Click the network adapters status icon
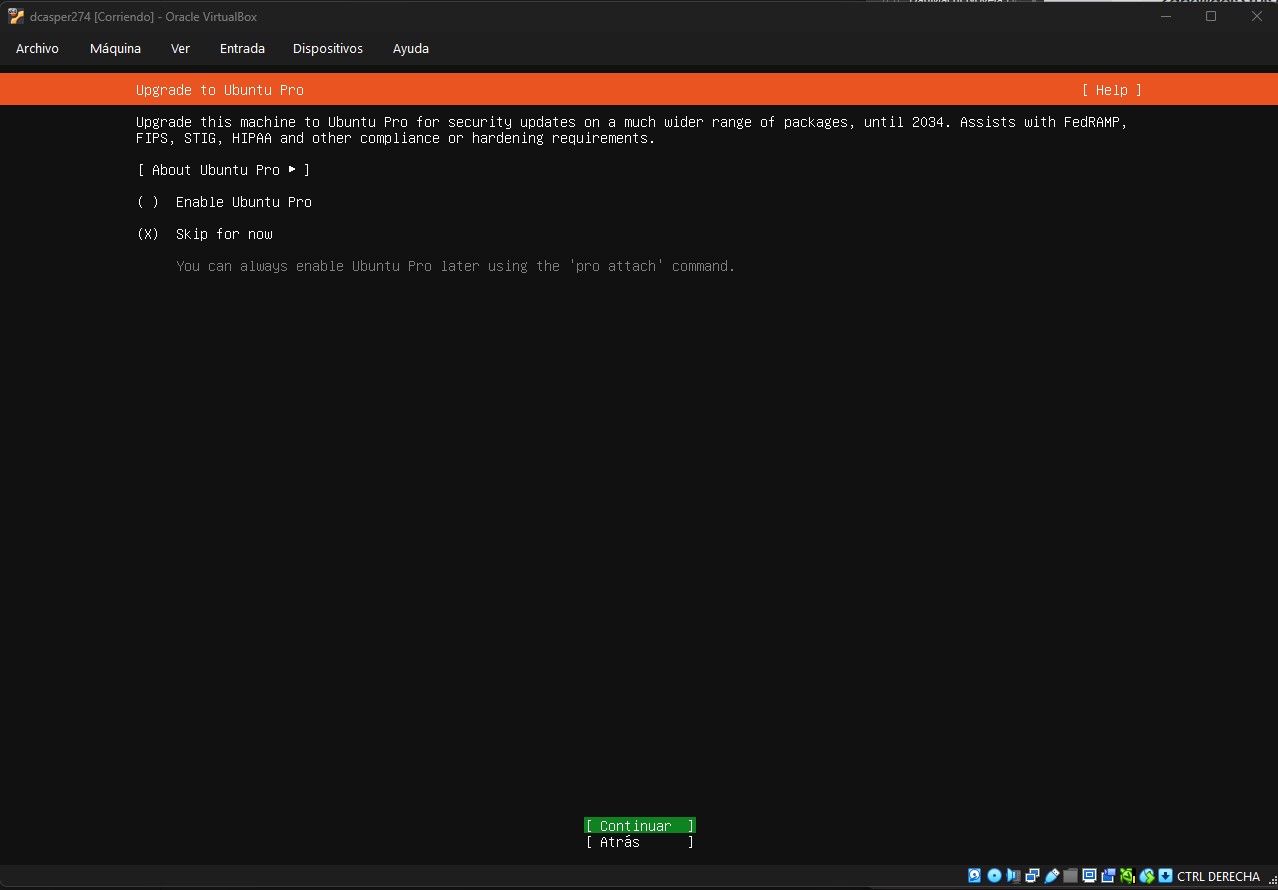Viewport: 1278px width, 890px height. click(1032, 876)
